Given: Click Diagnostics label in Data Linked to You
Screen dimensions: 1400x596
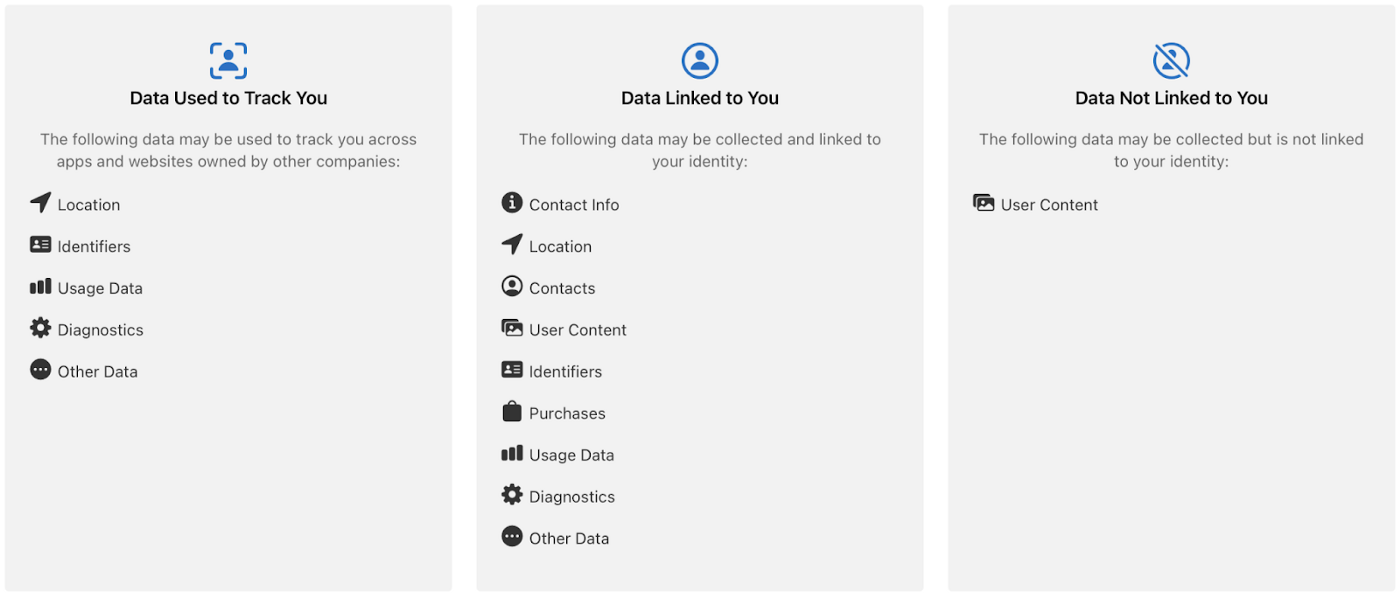Looking at the screenshot, I should (572, 497).
